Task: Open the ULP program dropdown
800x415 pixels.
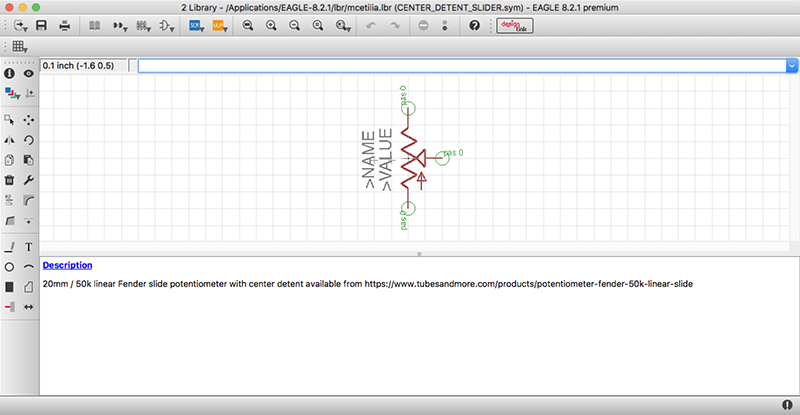Action: (x=220, y=26)
